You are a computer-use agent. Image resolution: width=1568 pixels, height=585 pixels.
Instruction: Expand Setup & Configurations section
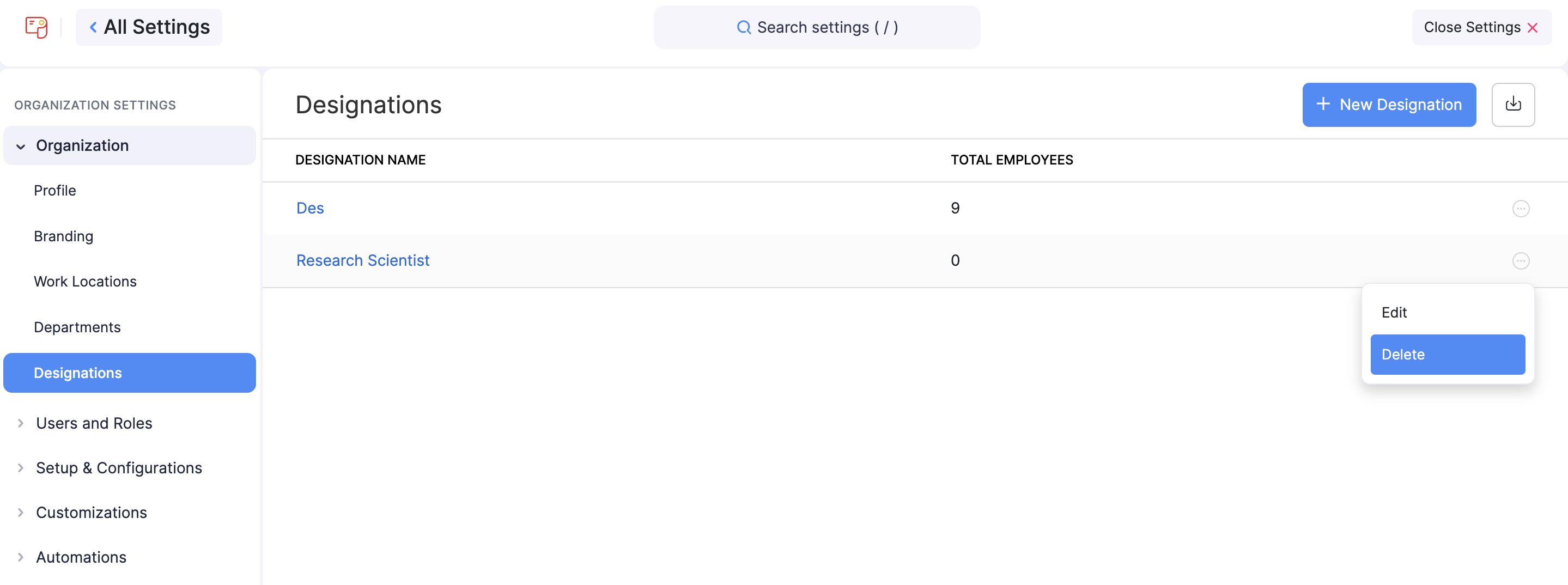point(21,467)
